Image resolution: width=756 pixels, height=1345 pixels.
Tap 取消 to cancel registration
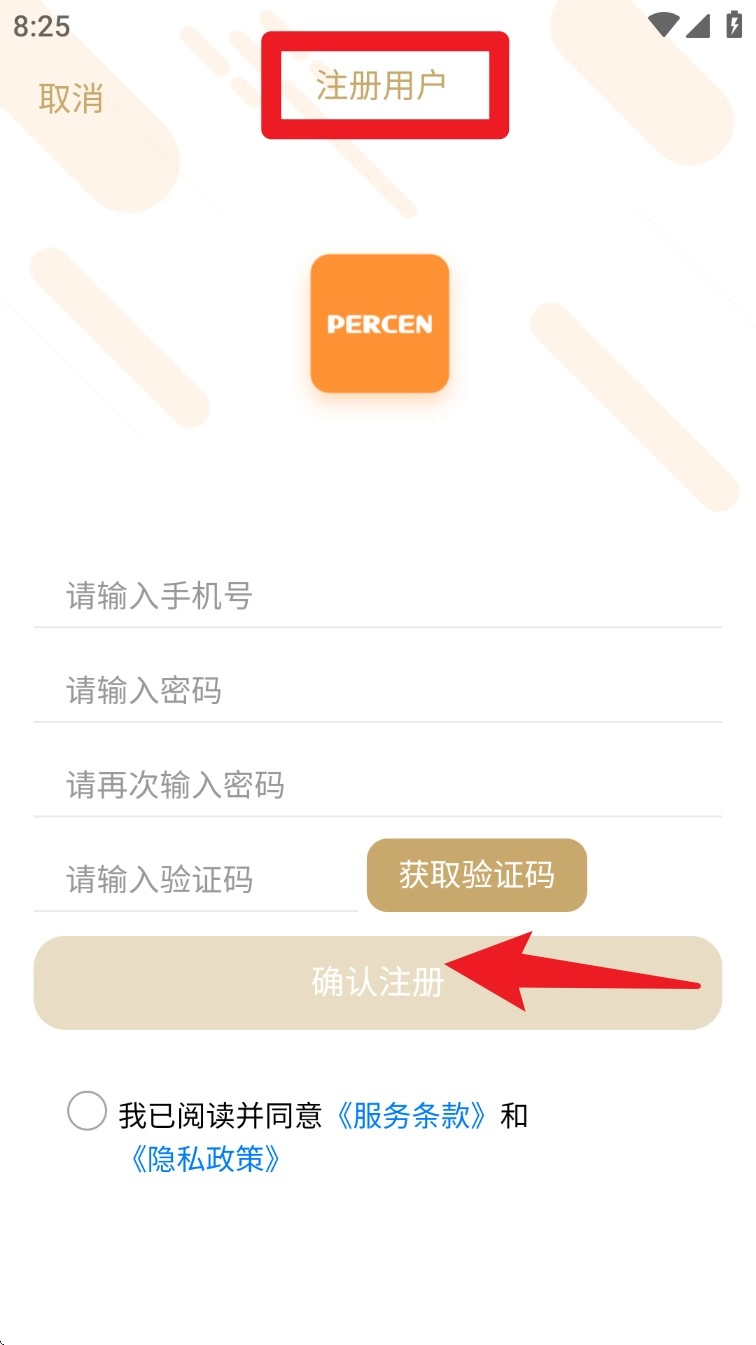click(x=70, y=98)
